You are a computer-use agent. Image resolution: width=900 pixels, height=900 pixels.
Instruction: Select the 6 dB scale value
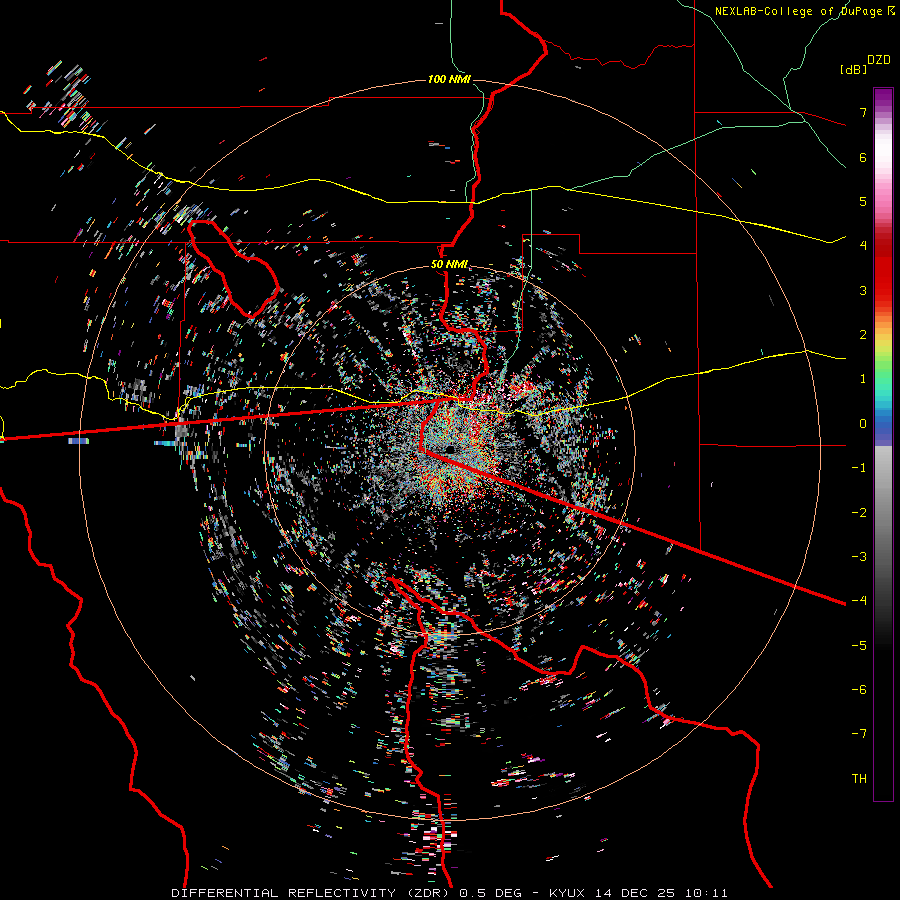tap(863, 157)
